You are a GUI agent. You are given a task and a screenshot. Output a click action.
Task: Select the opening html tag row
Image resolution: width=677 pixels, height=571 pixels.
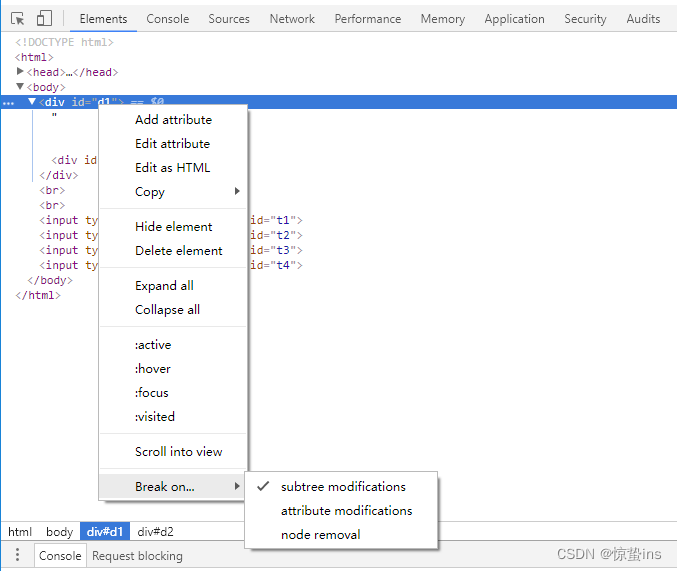point(34,57)
